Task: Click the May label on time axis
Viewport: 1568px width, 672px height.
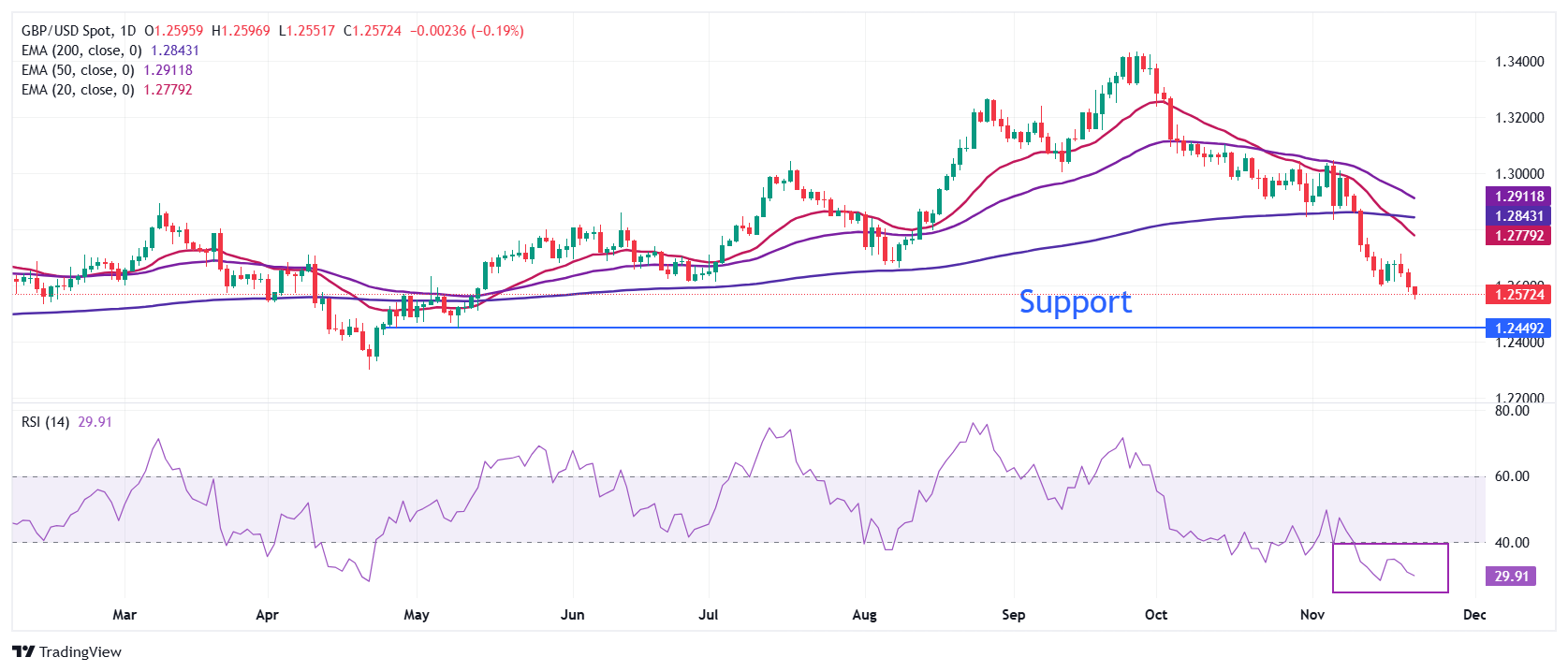Action: (417, 615)
